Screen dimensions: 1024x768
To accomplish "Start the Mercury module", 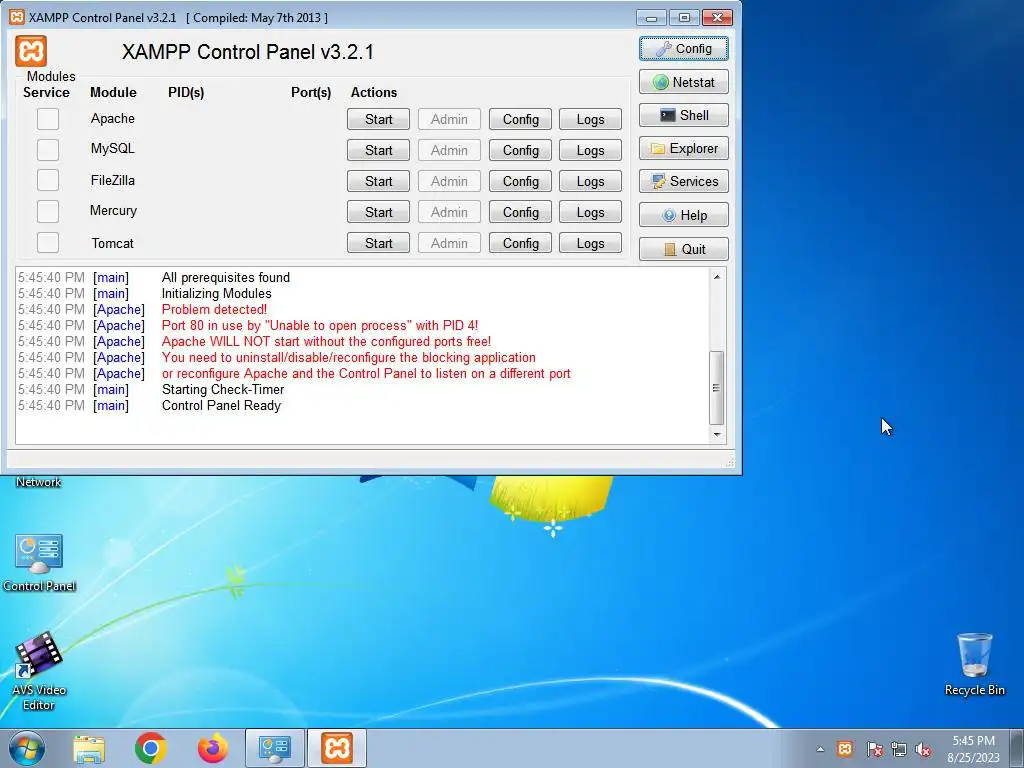I will point(378,212).
